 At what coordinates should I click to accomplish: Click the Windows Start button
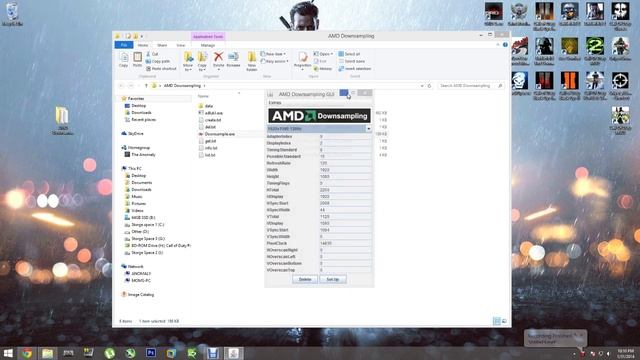(7, 353)
